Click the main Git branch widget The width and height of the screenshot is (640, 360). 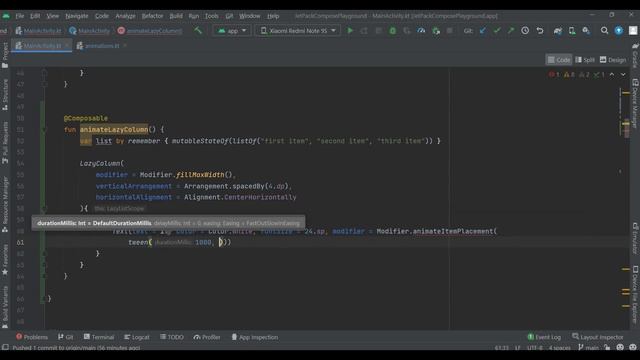[589, 348]
